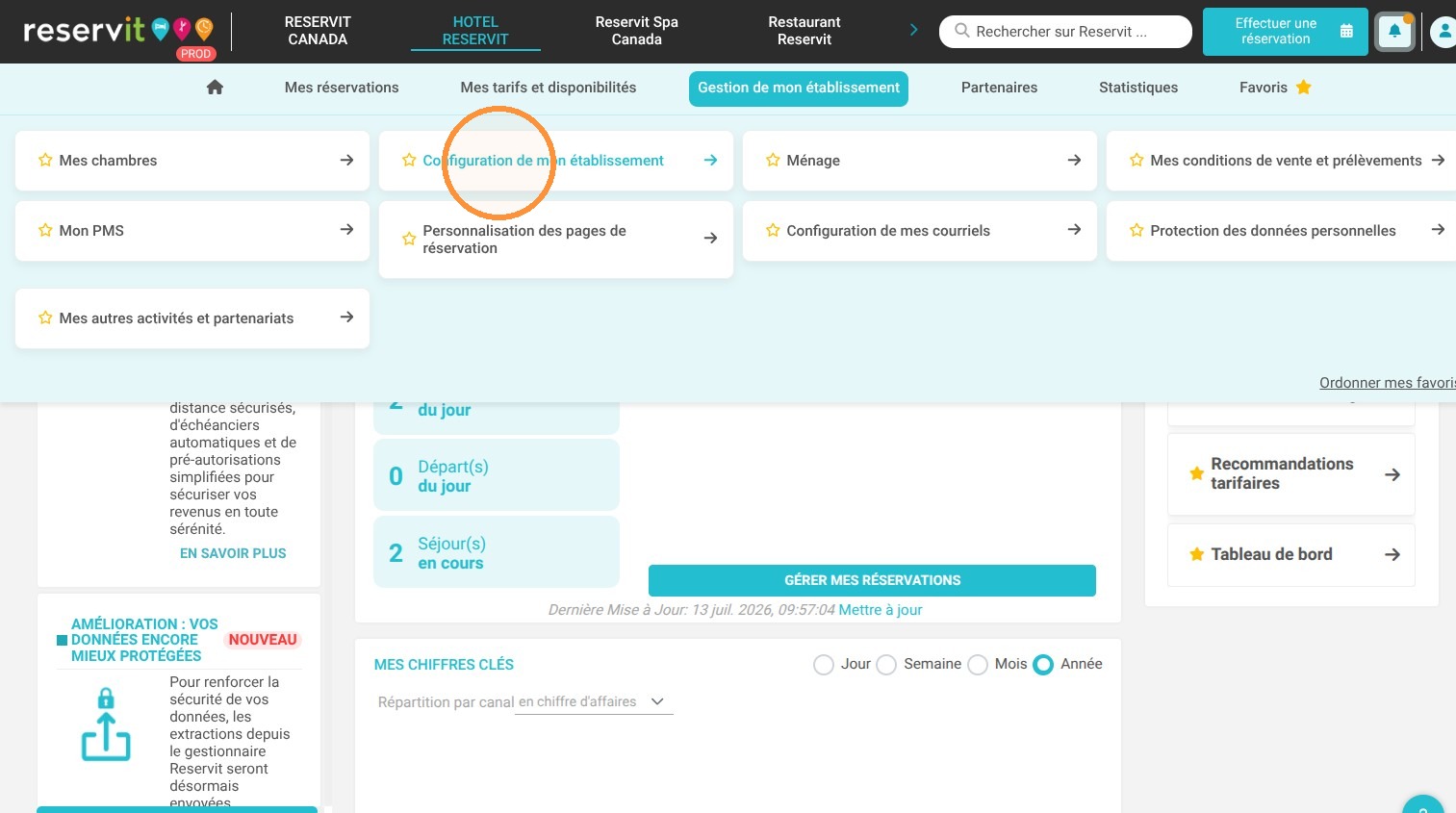Click Séjour(s) en cours tile
This screenshot has height=813, width=1456.
497,552
